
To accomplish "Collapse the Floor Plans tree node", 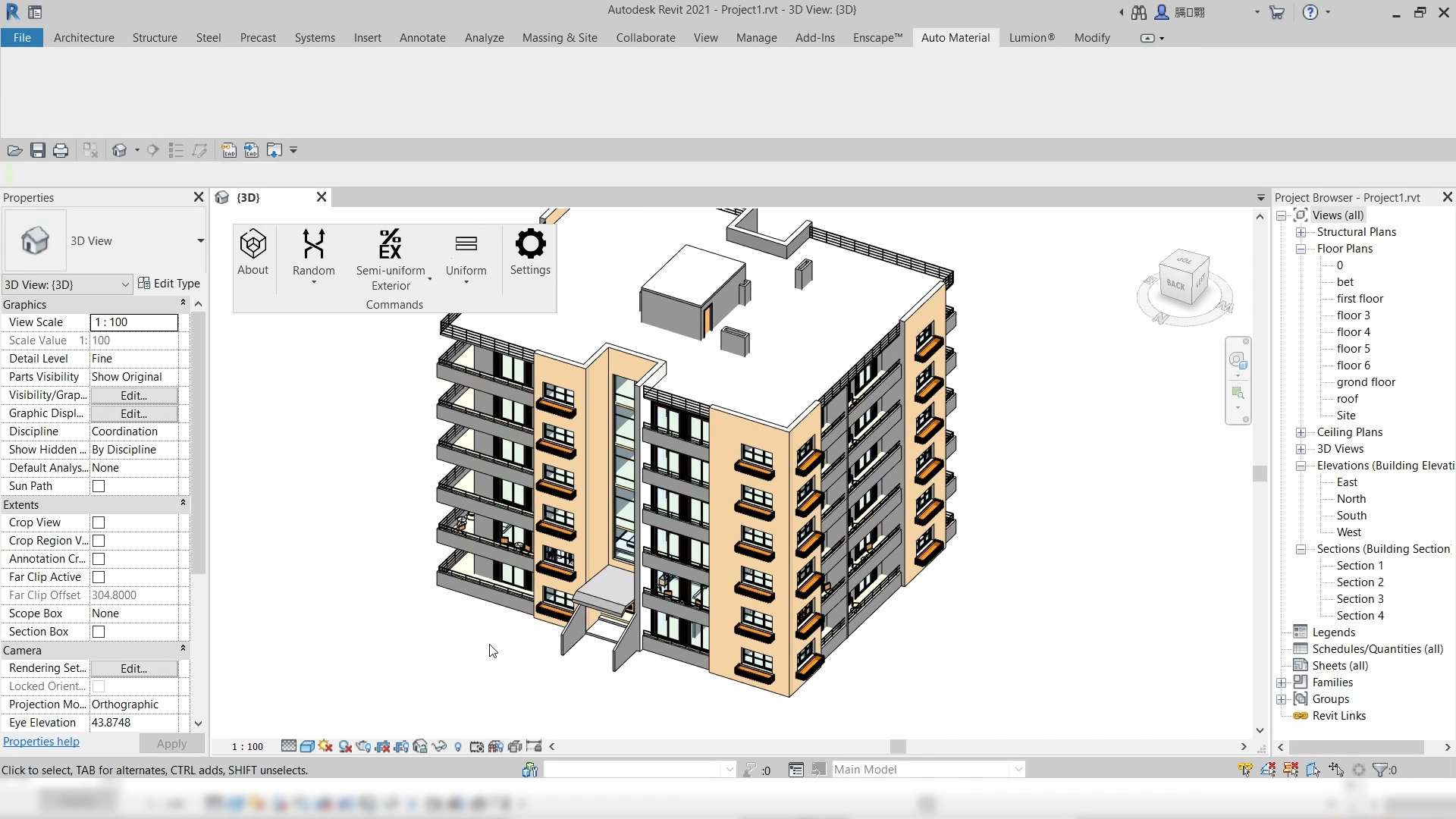I will [1301, 249].
